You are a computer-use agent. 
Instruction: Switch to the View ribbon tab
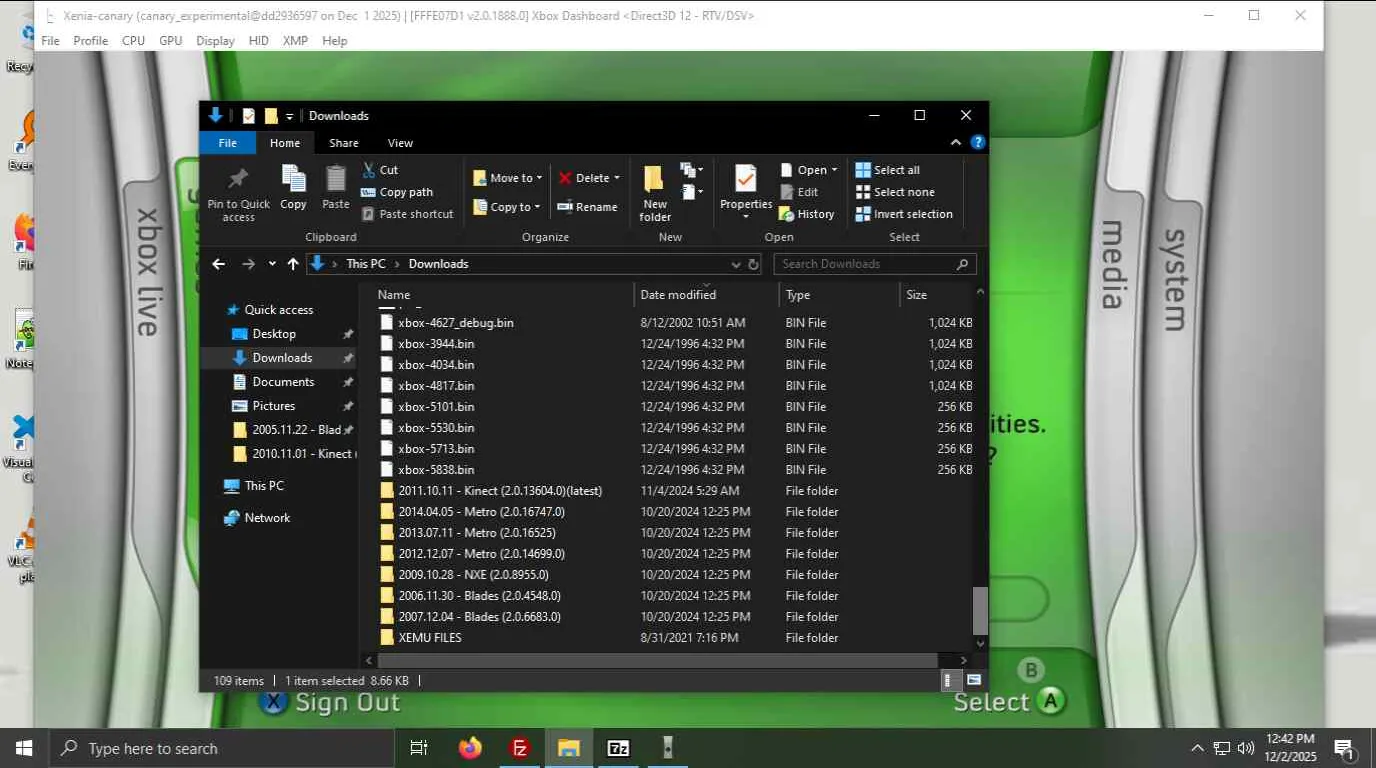tap(400, 143)
